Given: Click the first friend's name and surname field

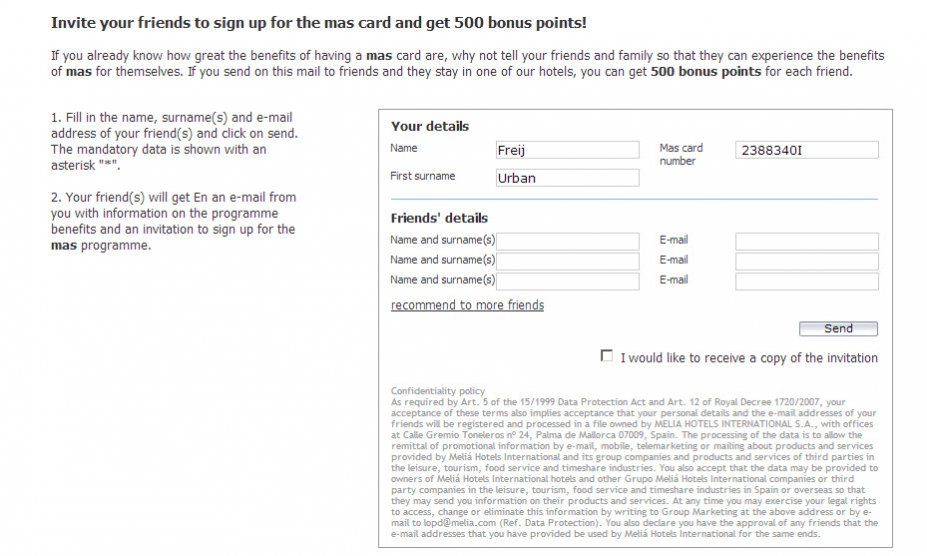Looking at the screenshot, I should click(x=568, y=241).
